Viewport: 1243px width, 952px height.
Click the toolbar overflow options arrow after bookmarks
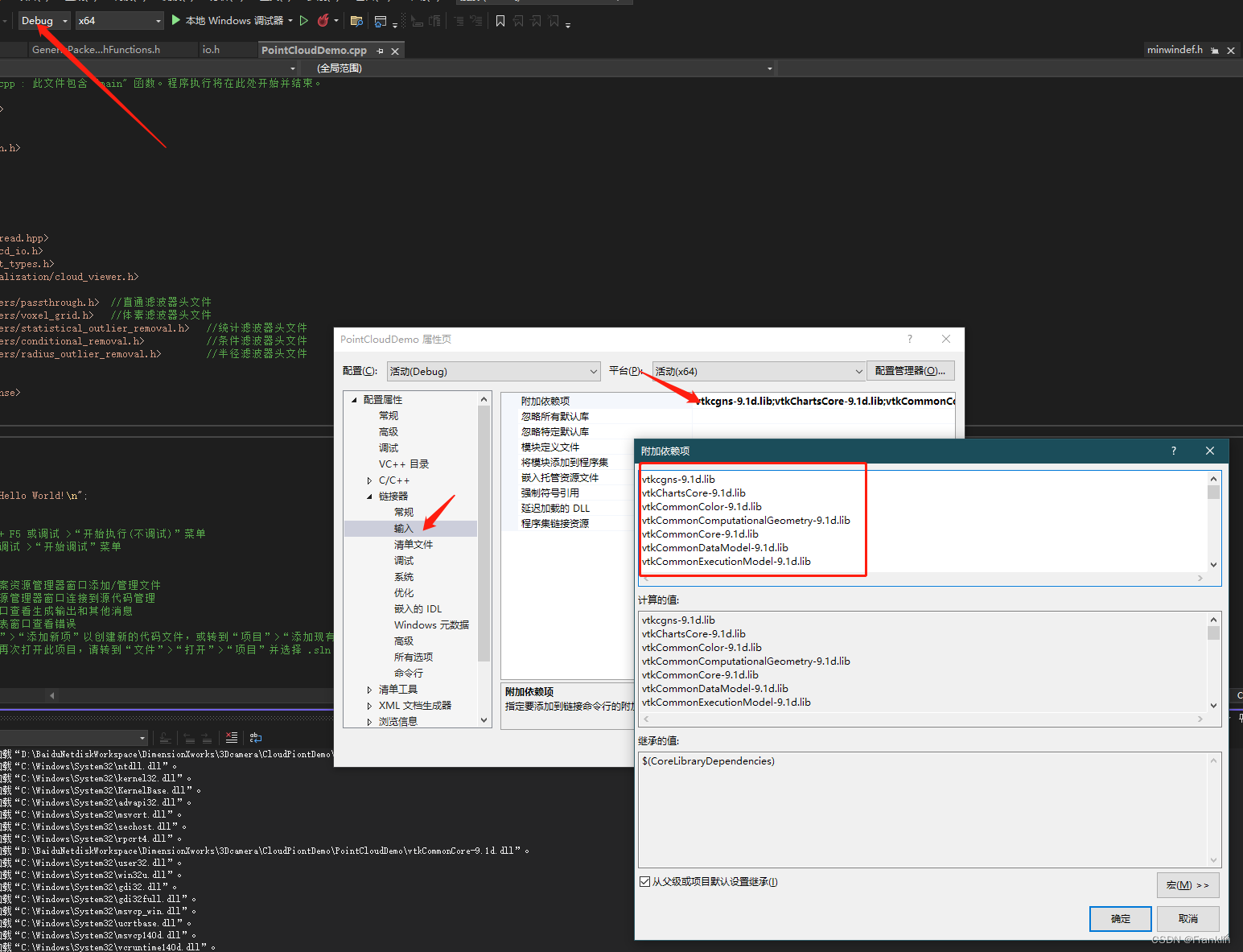coord(568,24)
